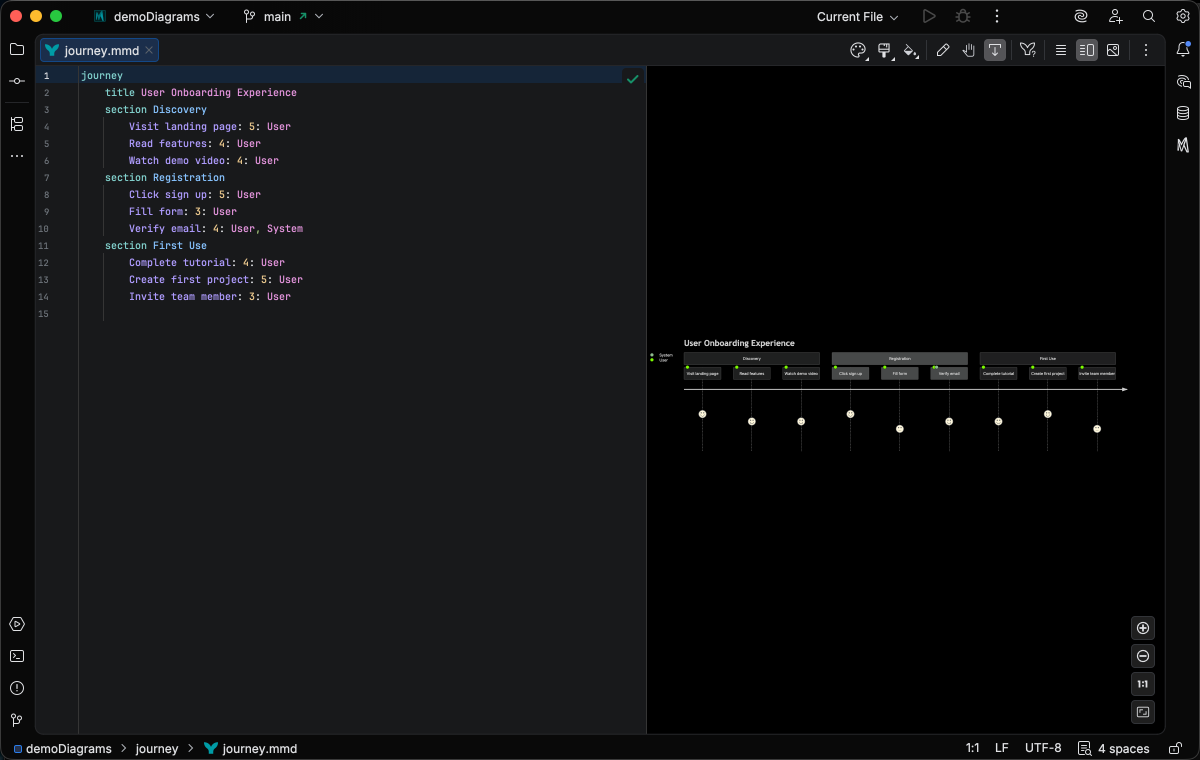Select the journey.mmd editor tab
1200x760 pixels.
100,50
